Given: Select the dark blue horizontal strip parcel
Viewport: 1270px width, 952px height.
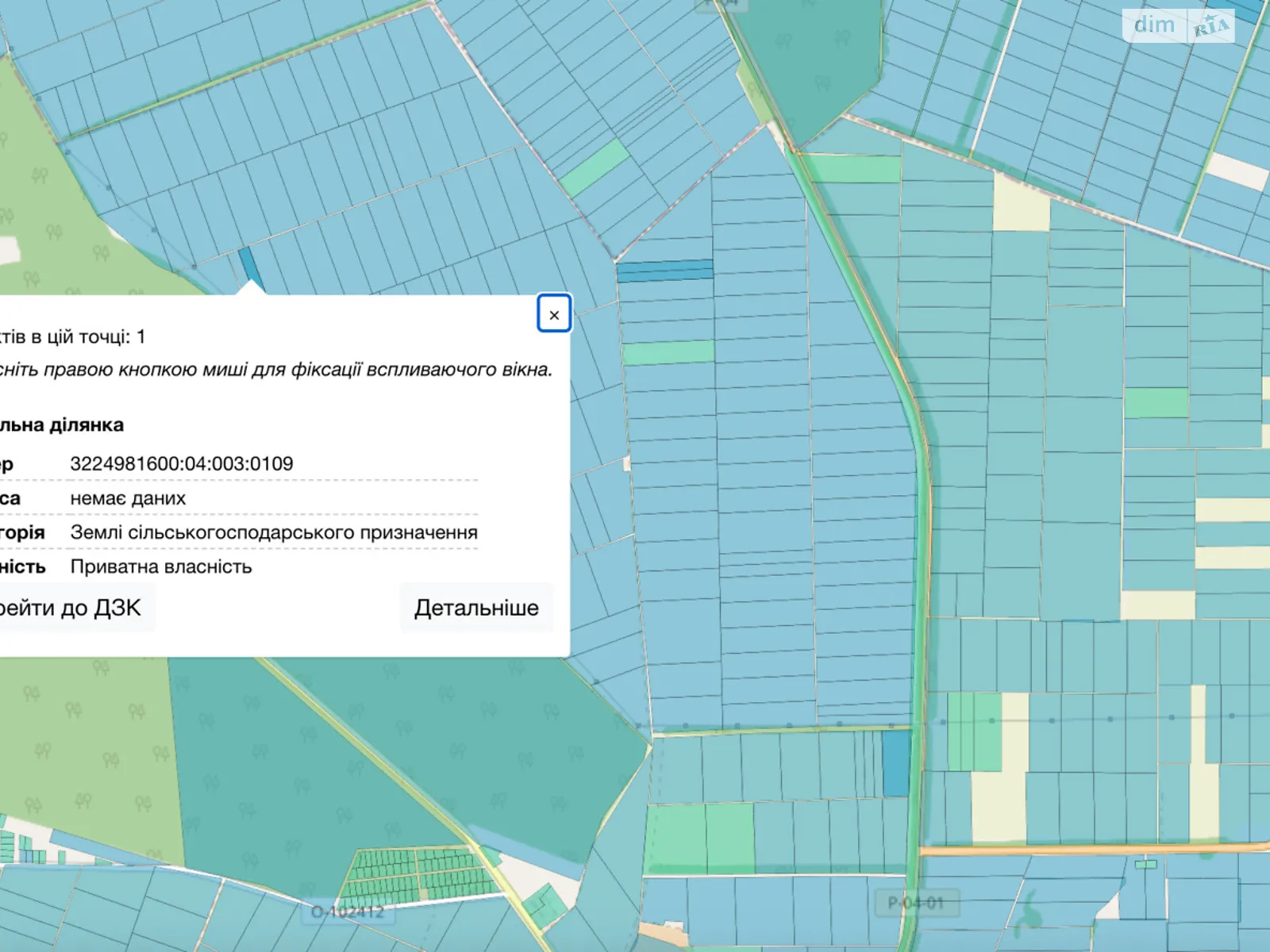Looking at the screenshot, I should [x=664, y=271].
